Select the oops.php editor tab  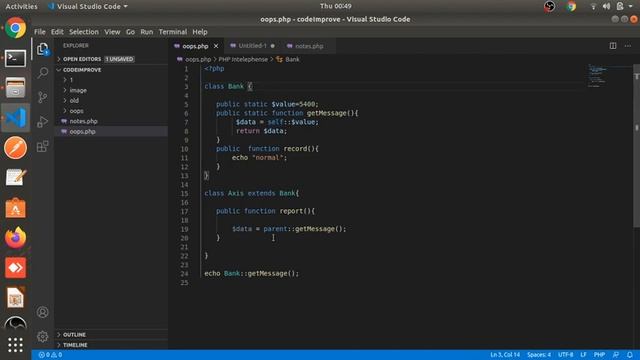195,46
